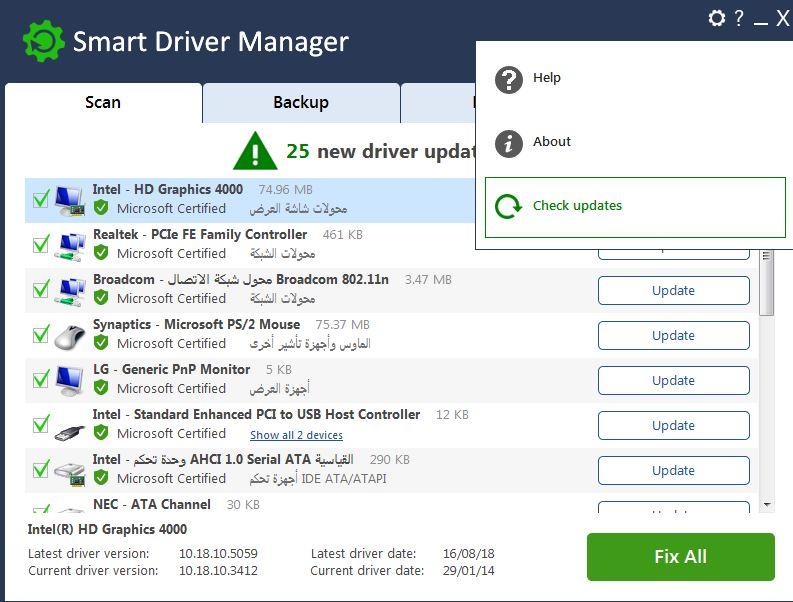This screenshot has height=602, width=793.
Task: Click current driver date 29/01/14
Action: pos(469,571)
